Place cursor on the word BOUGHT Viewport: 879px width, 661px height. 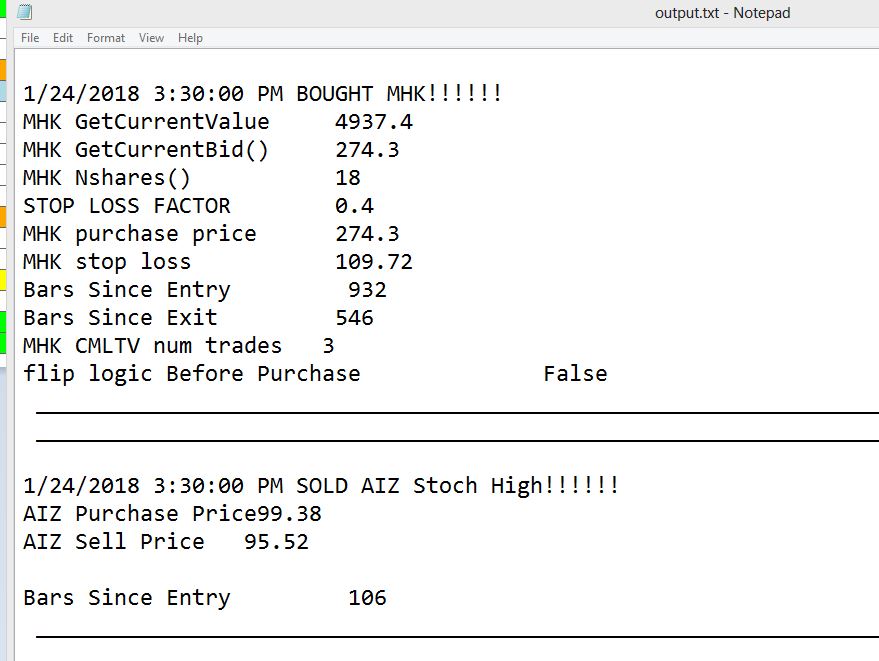[x=334, y=94]
